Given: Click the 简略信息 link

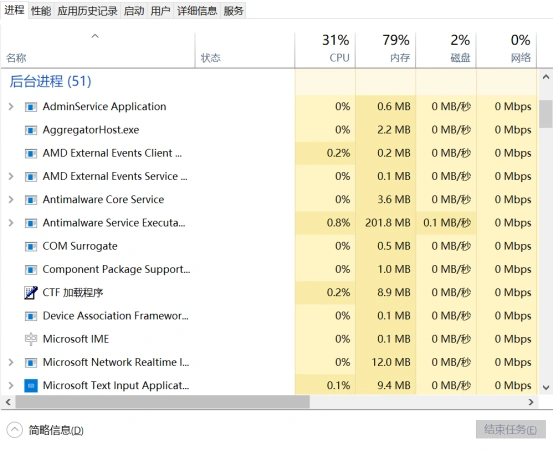Looking at the screenshot, I should (x=56, y=430).
